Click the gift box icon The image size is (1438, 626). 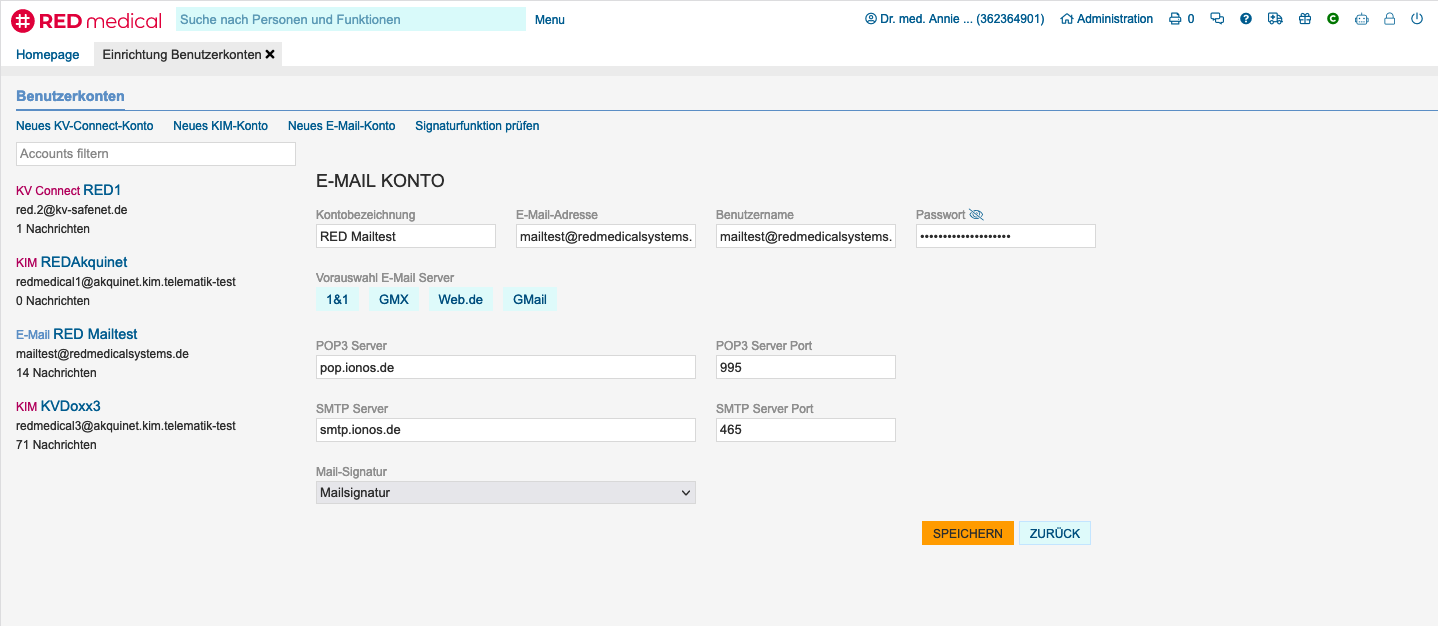[1304, 19]
